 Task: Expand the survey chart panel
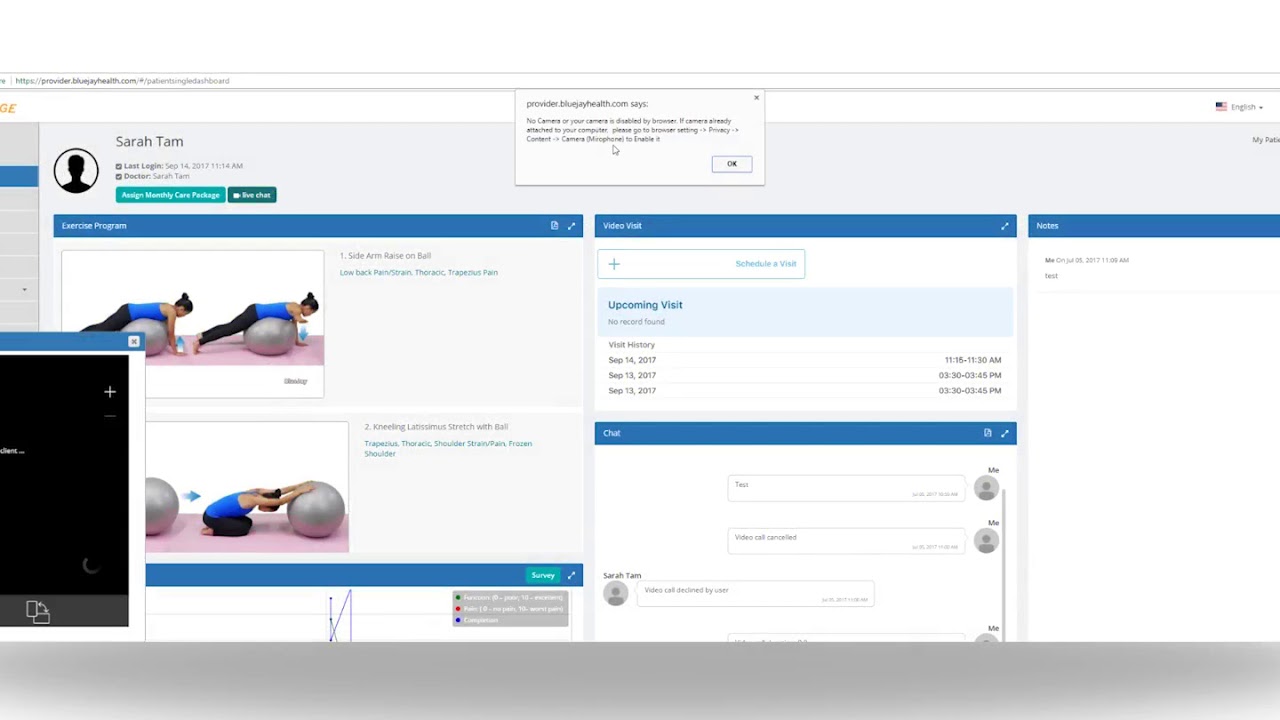(572, 575)
